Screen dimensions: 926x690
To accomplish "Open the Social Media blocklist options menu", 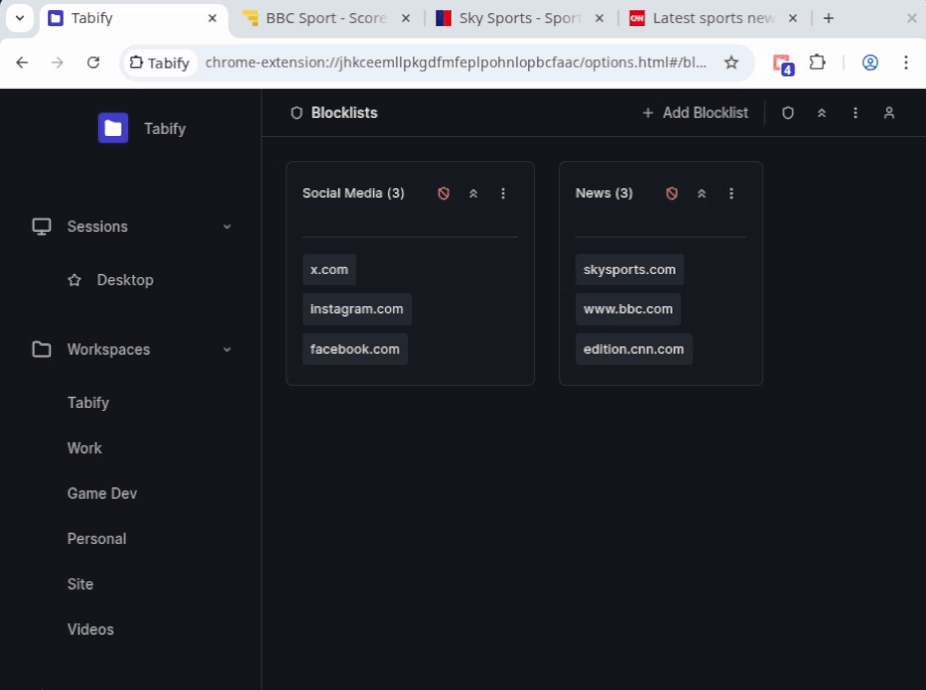I will pyautogui.click(x=503, y=193).
